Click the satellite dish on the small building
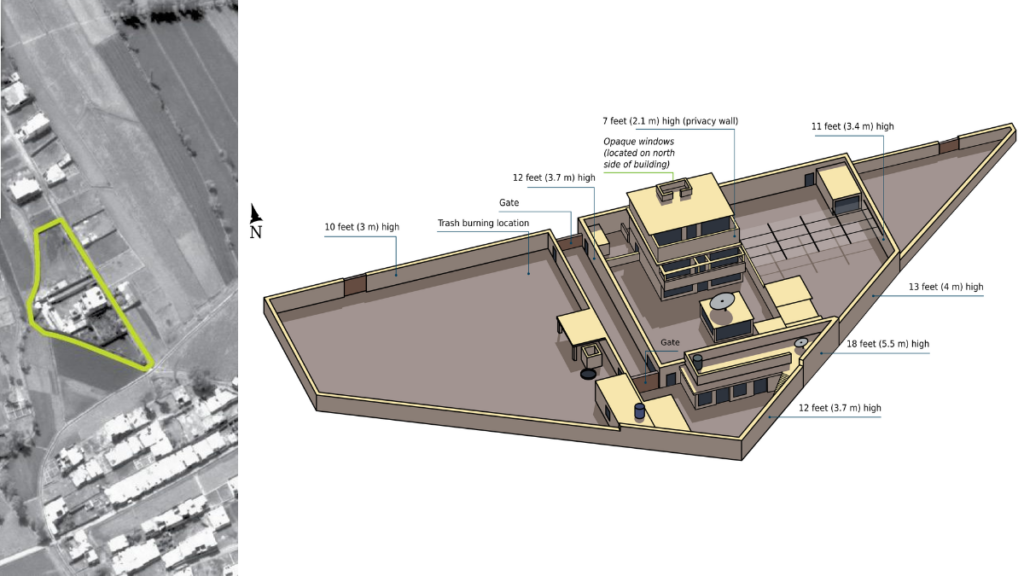 [x=722, y=301]
